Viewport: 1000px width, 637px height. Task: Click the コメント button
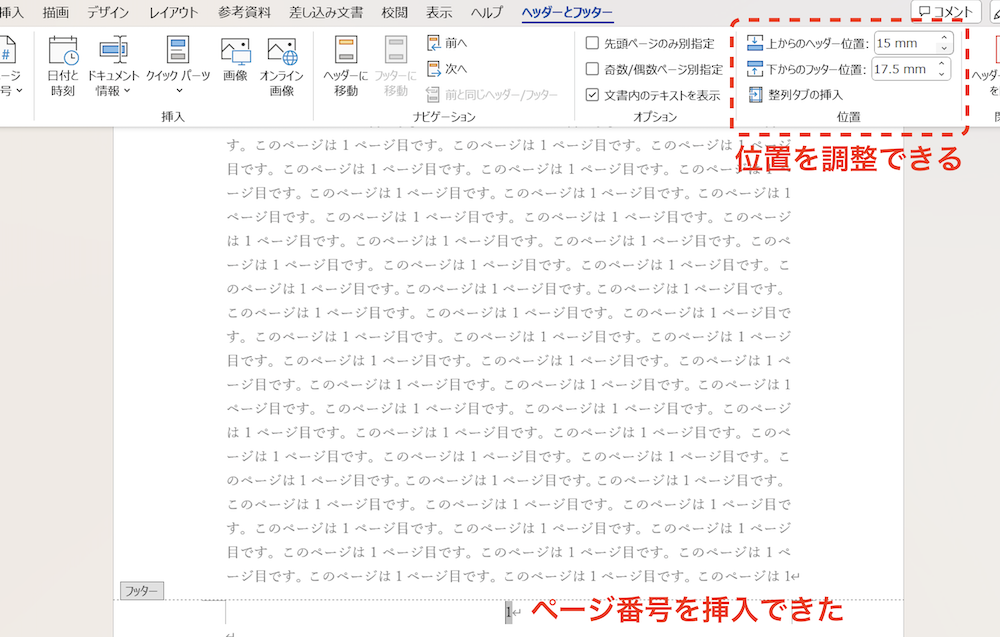944,11
